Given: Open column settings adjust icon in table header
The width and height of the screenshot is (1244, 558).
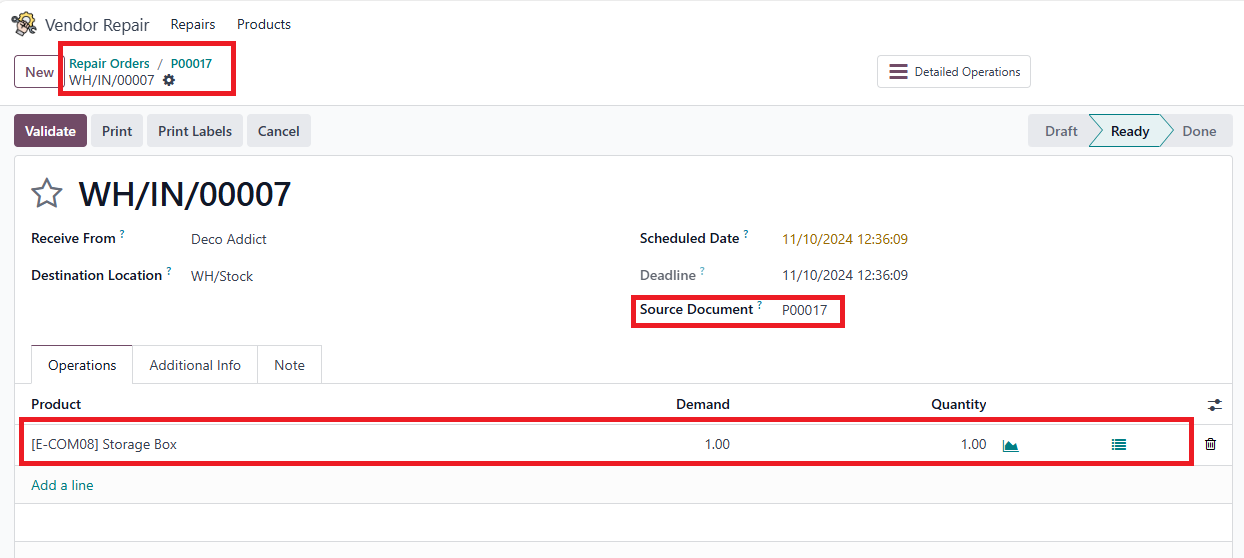Looking at the screenshot, I should point(1214,405).
